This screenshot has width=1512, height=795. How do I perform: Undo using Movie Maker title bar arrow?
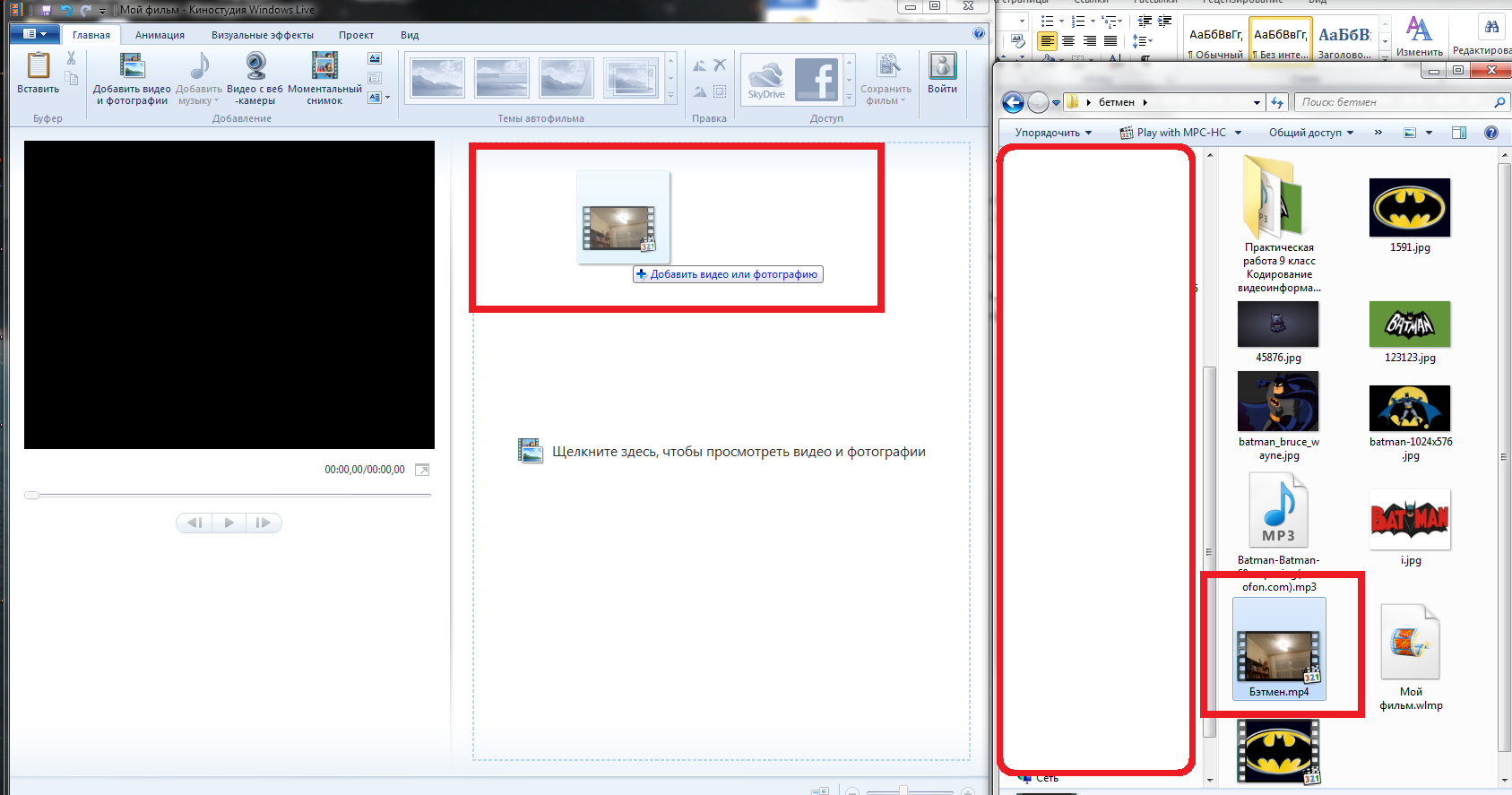pyautogui.click(x=65, y=11)
